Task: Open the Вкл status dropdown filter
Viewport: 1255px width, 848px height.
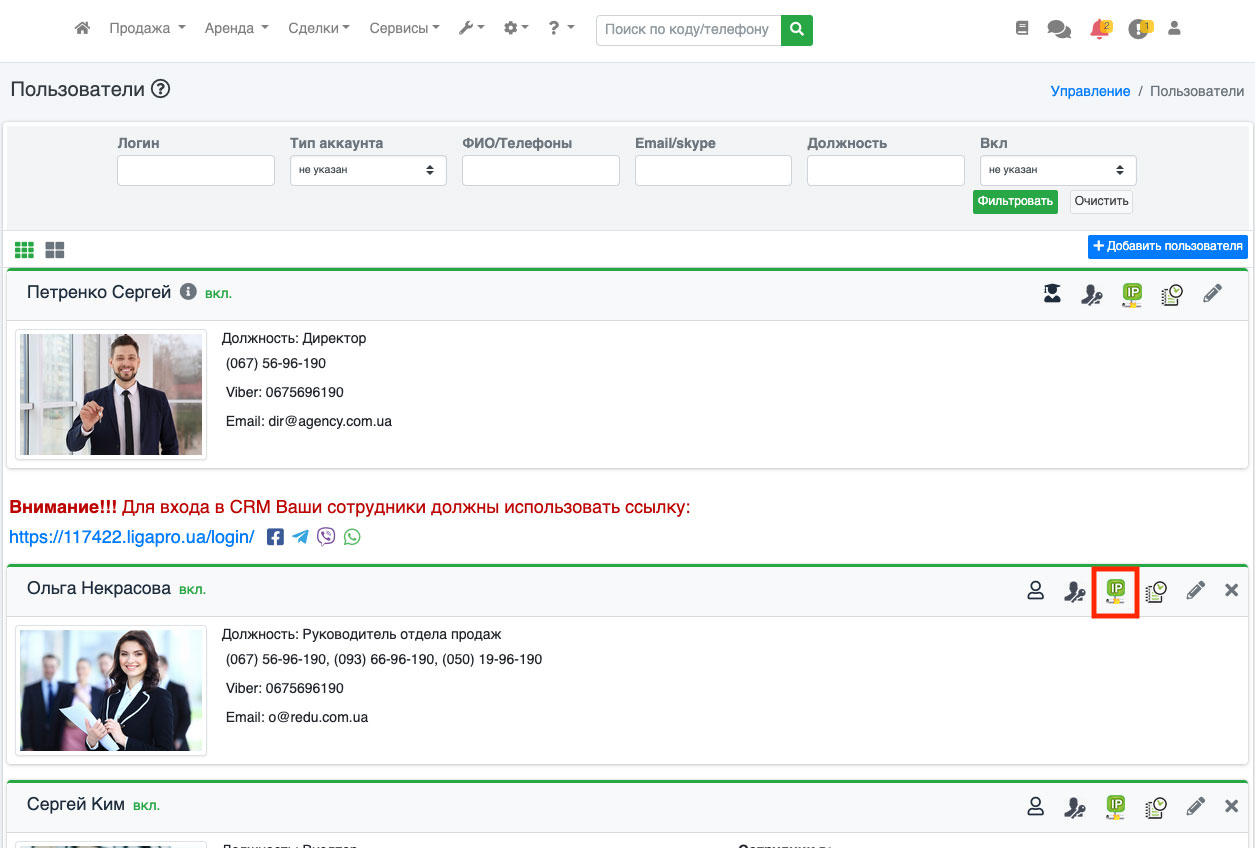Action: tap(1057, 170)
